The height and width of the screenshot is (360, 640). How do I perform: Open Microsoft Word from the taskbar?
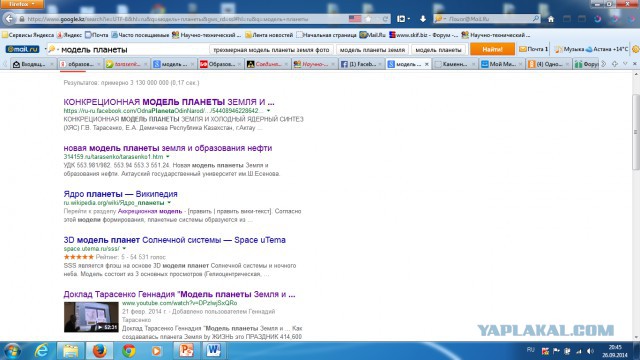(213, 351)
